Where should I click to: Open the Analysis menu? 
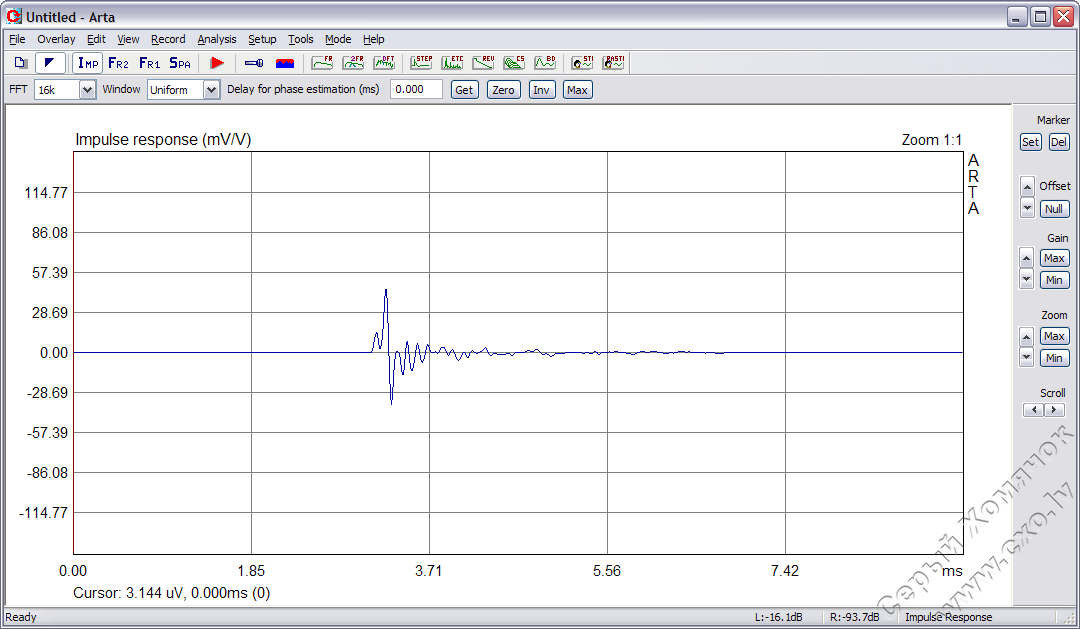[x=216, y=39]
